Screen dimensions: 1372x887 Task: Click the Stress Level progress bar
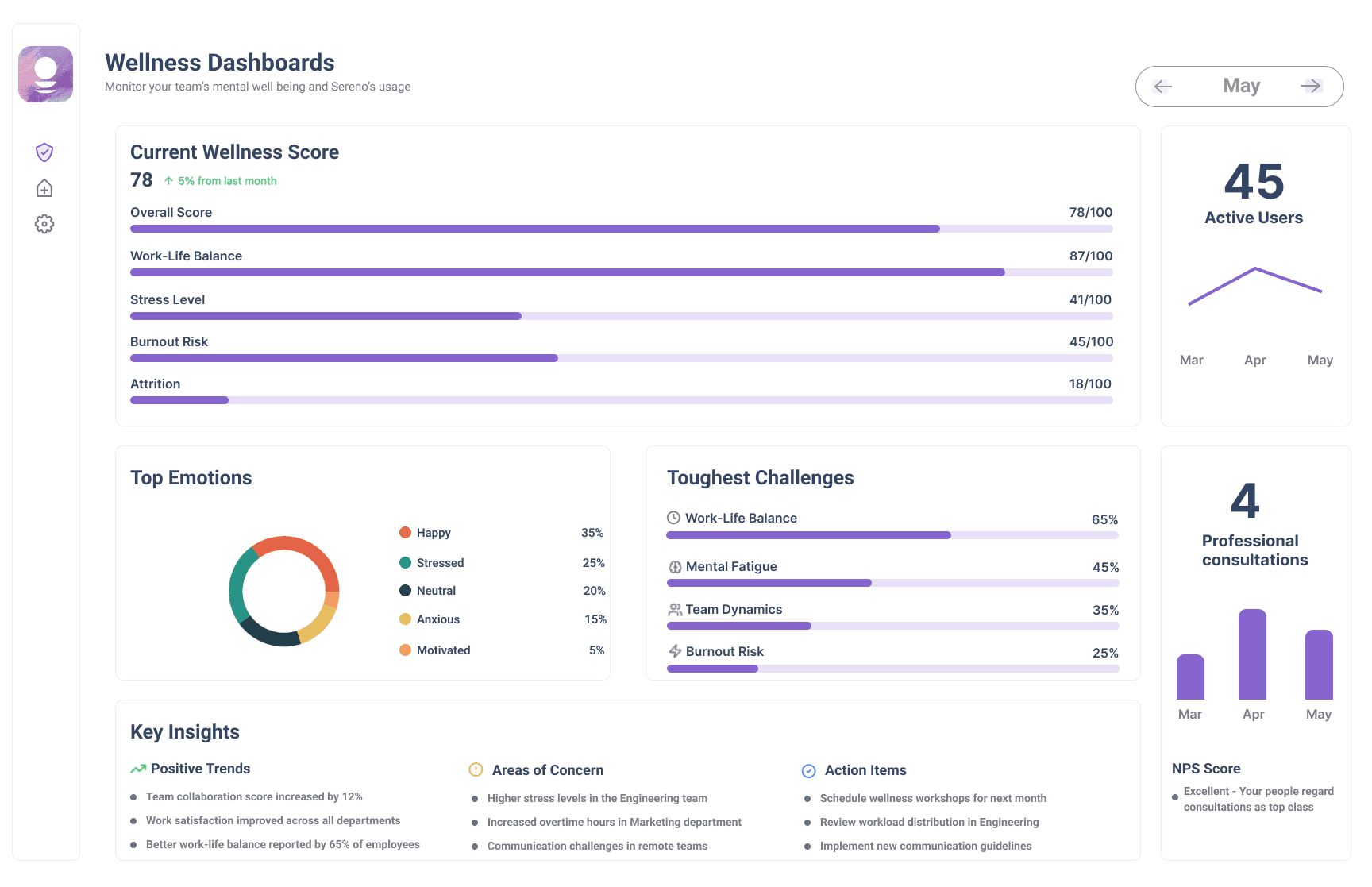coord(622,316)
